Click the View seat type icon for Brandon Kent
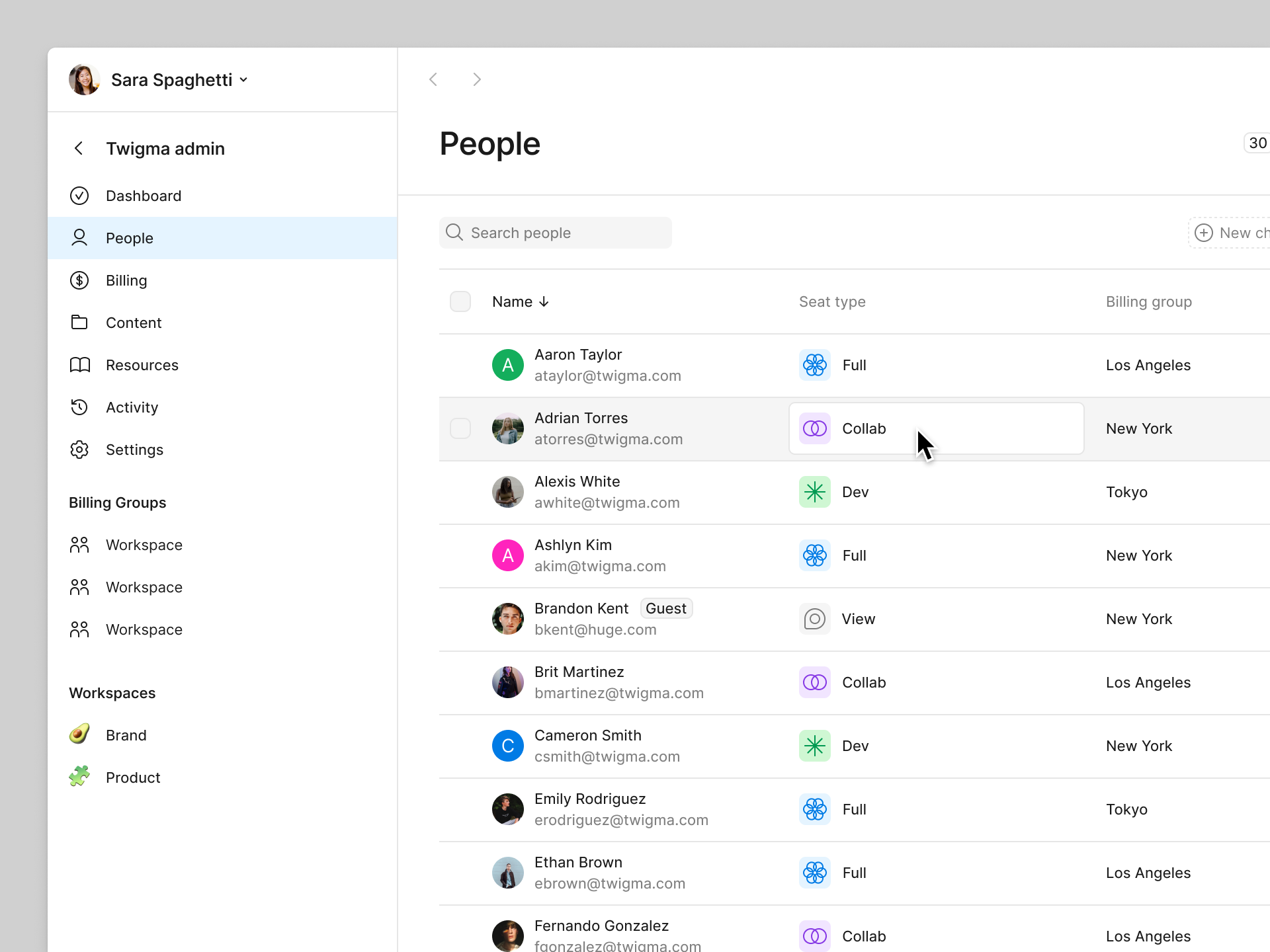 tap(815, 618)
